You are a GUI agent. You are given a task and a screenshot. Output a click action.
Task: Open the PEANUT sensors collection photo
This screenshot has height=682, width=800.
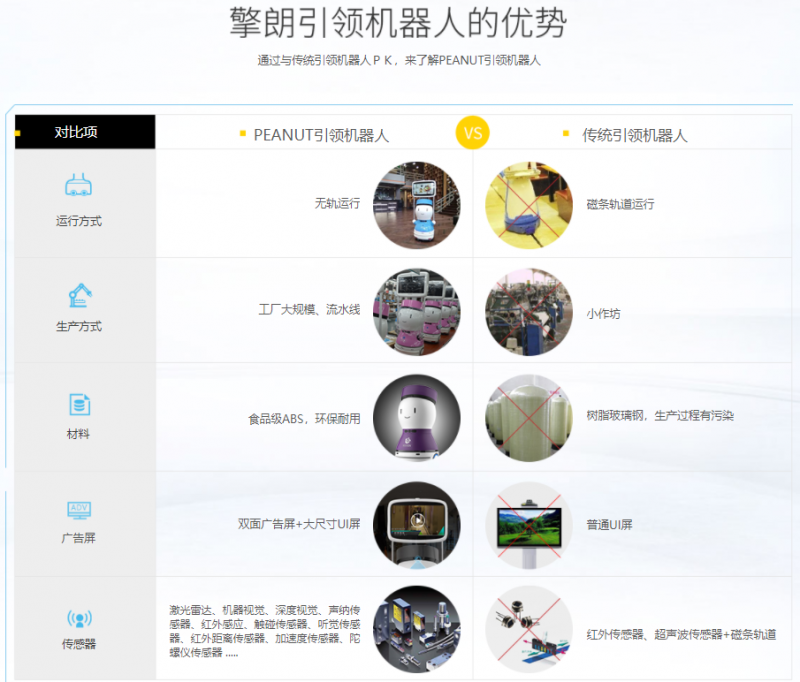(x=417, y=629)
